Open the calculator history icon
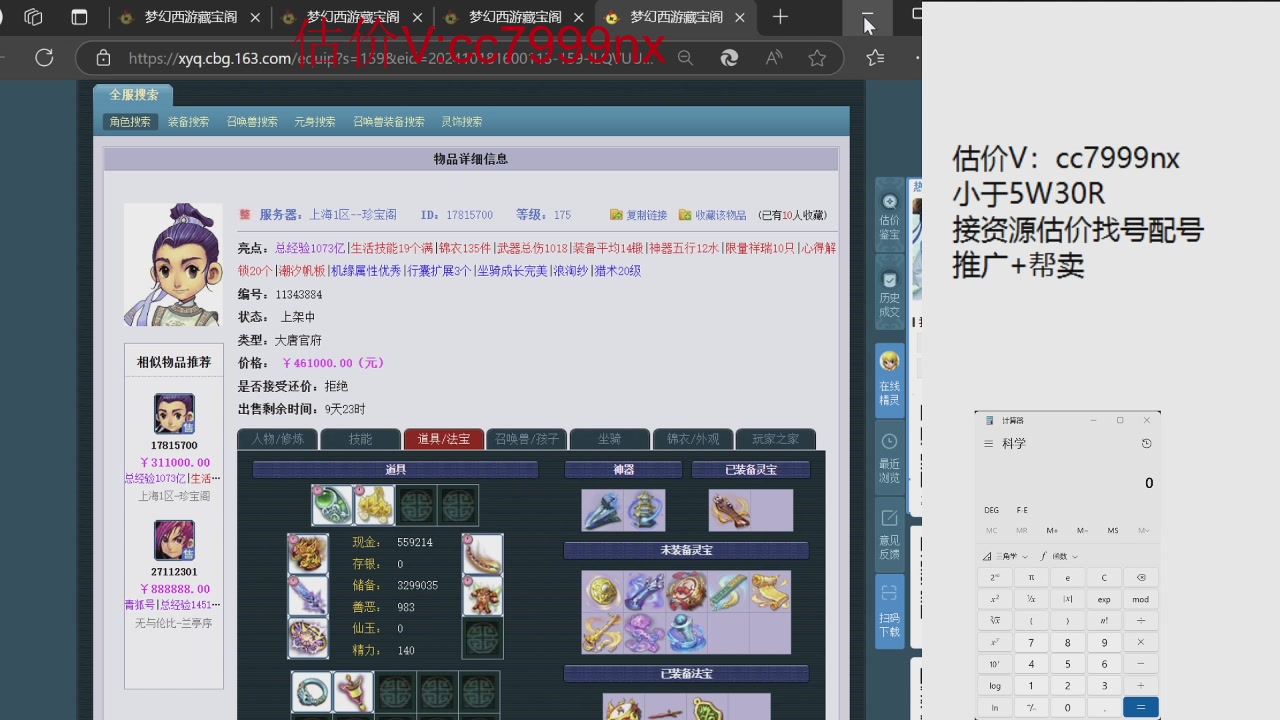 point(1146,443)
